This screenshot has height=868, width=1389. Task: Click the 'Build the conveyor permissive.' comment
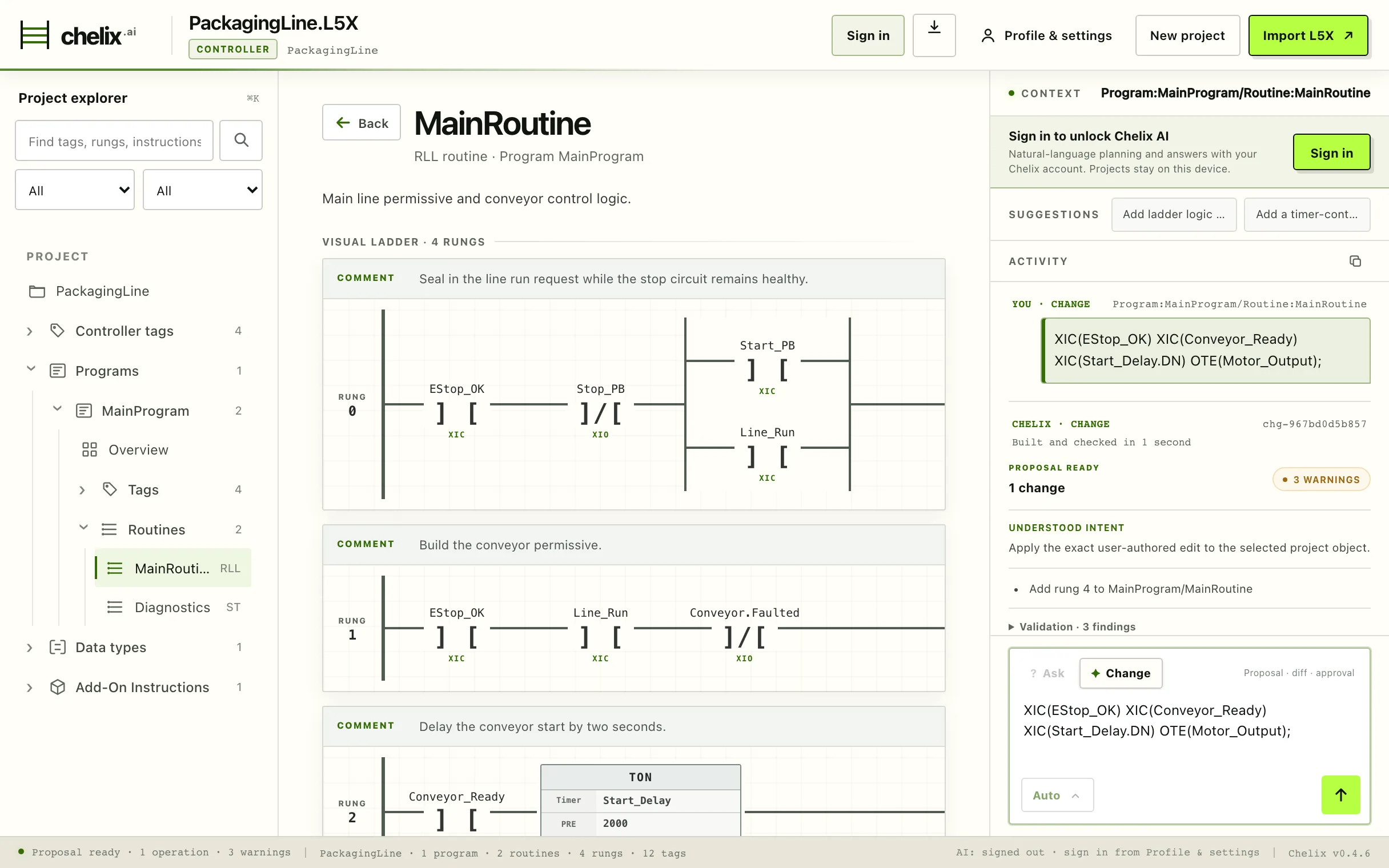[x=510, y=545]
